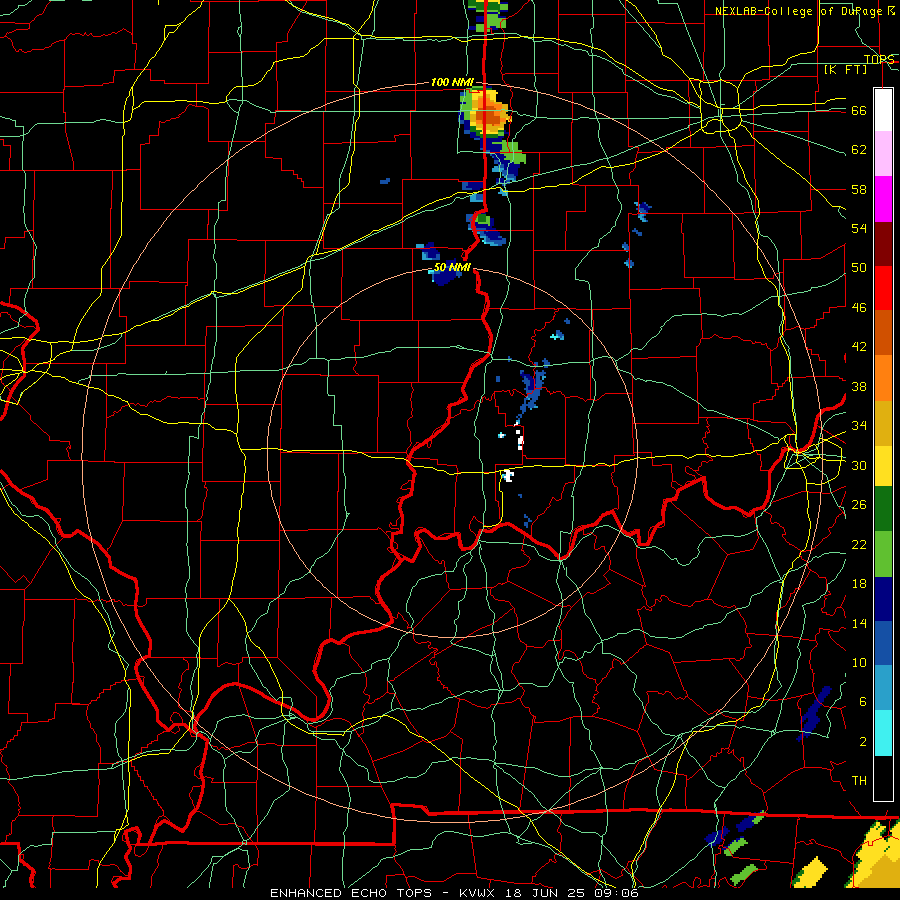Image resolution: width=900 pixels, height=900 pixels.
Task: Click the 34 value on legend scale
Action: (859, 425)
